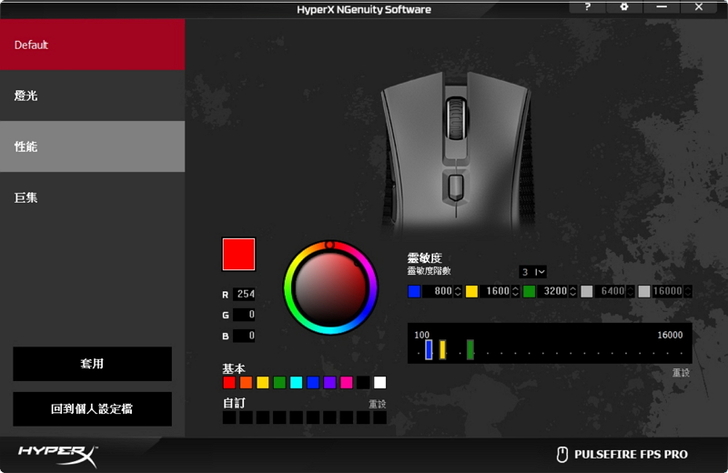Click the 1600 DPI value field
This screenshot has width=728, height=473.
[495, 291]
